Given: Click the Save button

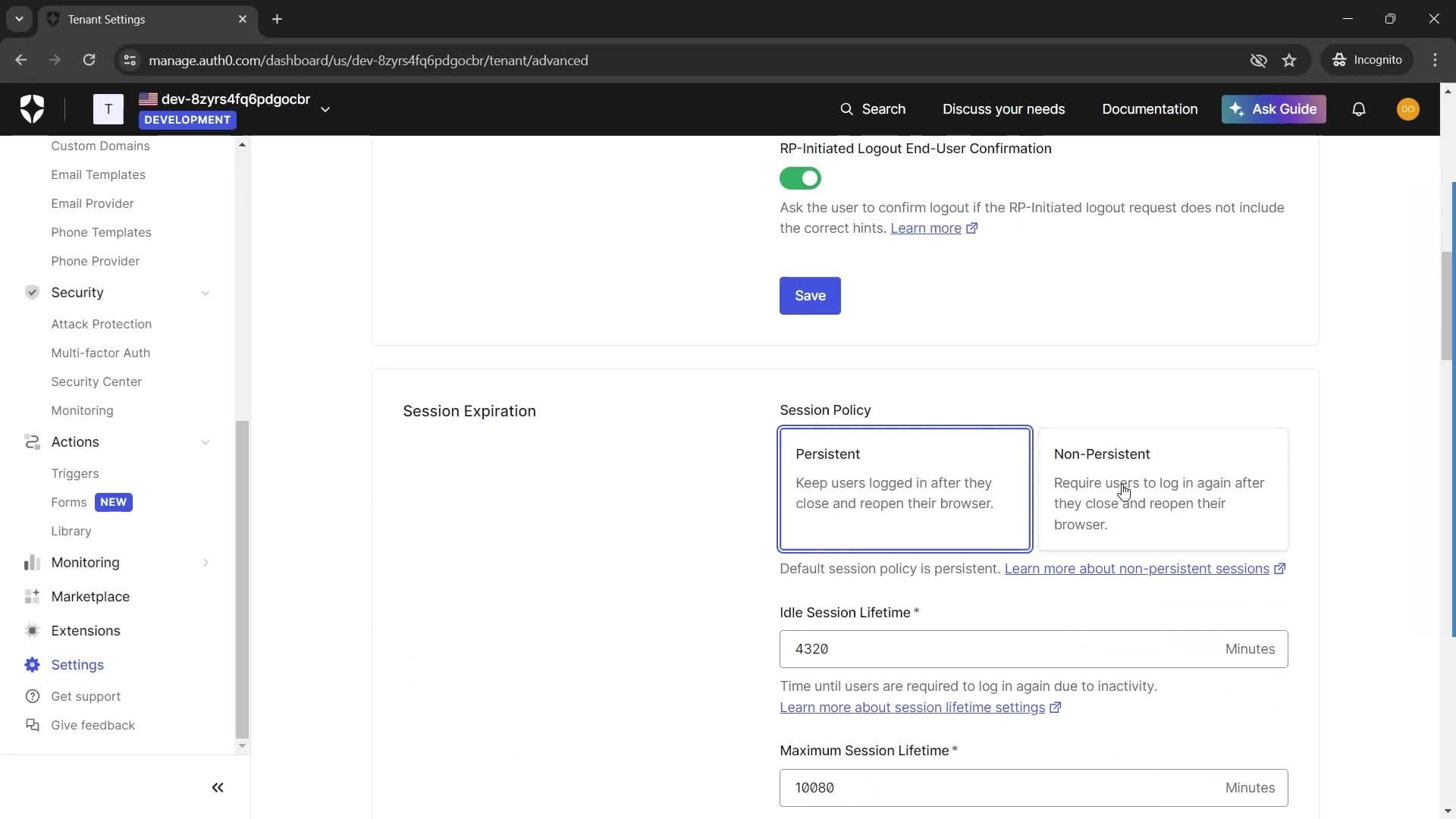Looking at the screenshot, I should point(810,296).
